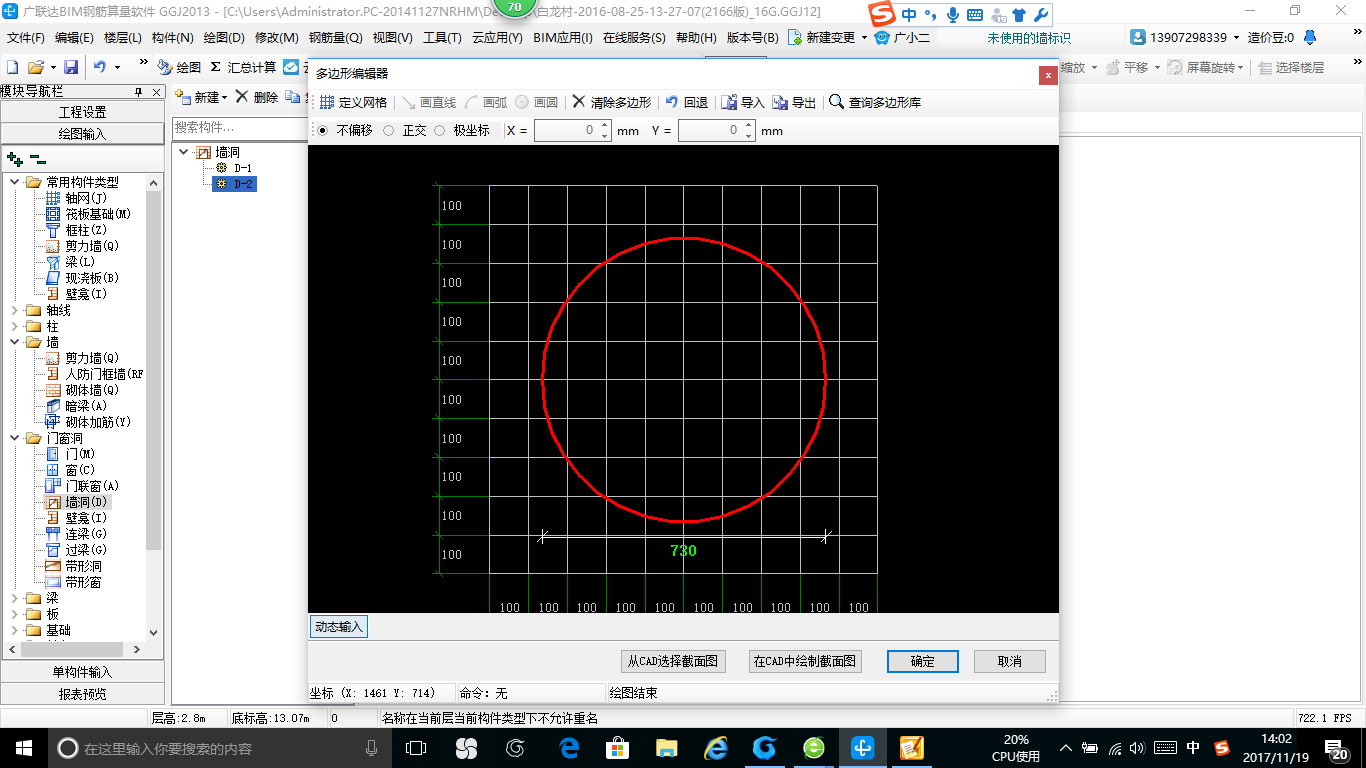Click the 确定 button
This screenshot has width=1366, height=768.
(923, 661)
